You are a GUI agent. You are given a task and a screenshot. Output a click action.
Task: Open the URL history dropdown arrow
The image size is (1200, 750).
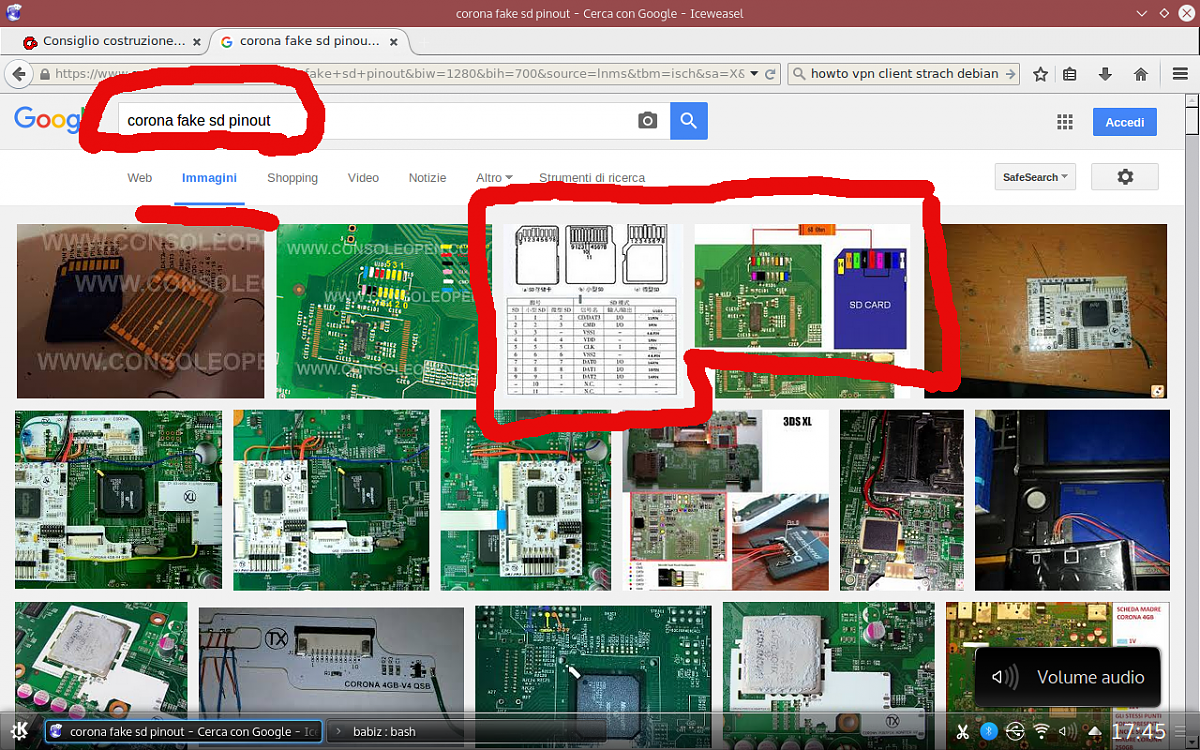coord(754,74)
